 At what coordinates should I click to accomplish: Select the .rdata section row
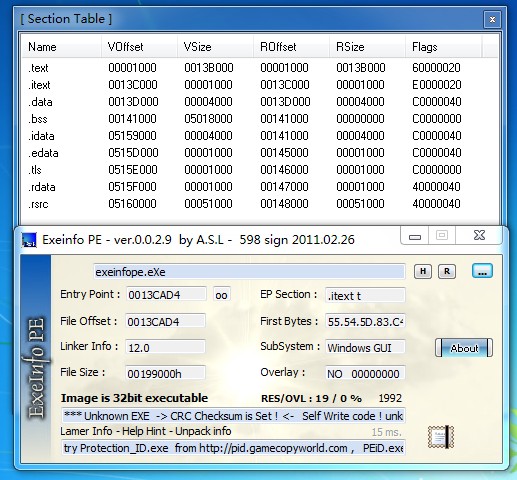pos(260,187)
